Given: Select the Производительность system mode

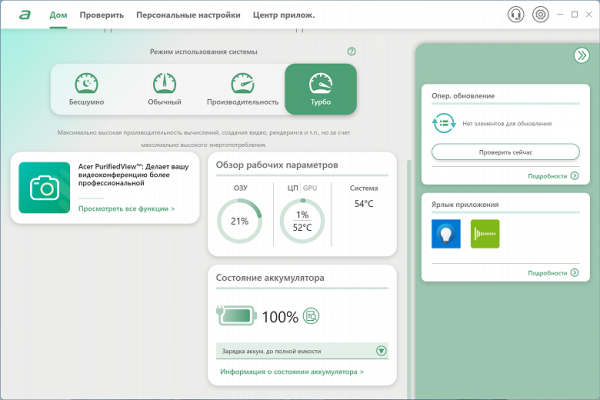Looking at the screenshot, I should 243,89.
